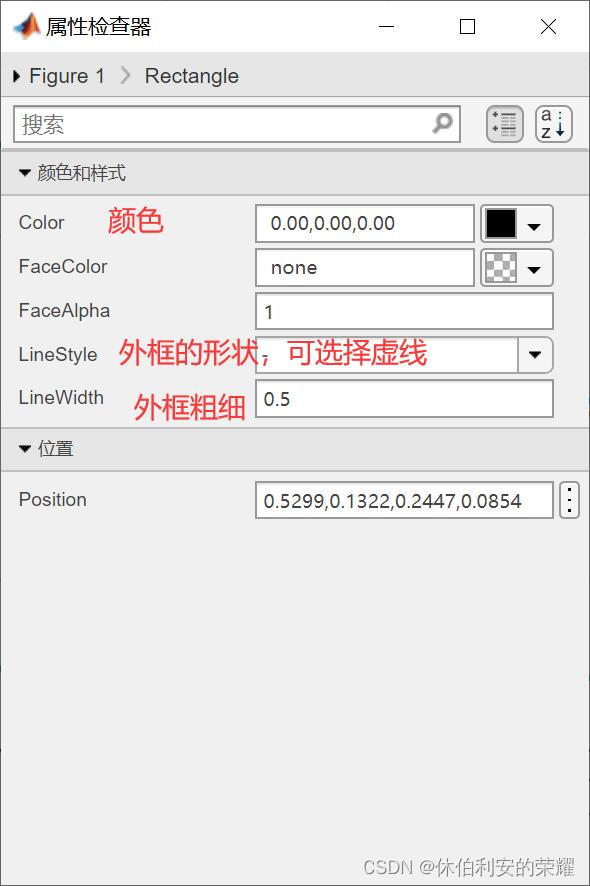Click the Position value field
This screenshot has height=886, width=590.
tap(404, 500)
